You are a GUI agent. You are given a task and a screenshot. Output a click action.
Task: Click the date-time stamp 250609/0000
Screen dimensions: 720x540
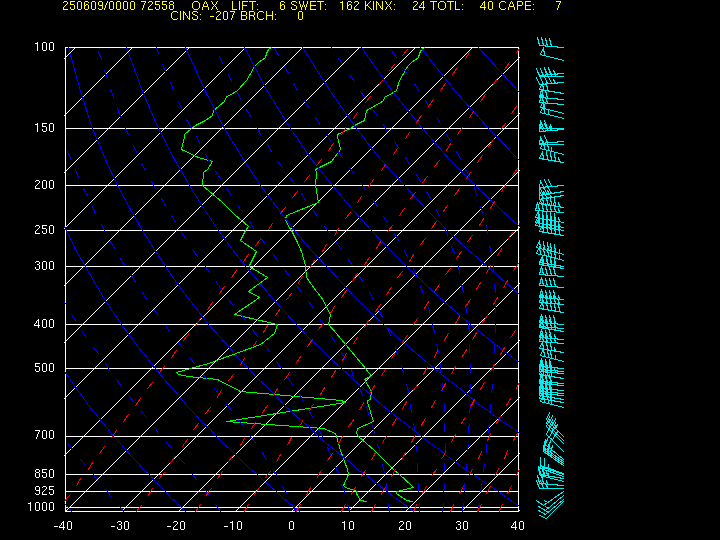99,6
